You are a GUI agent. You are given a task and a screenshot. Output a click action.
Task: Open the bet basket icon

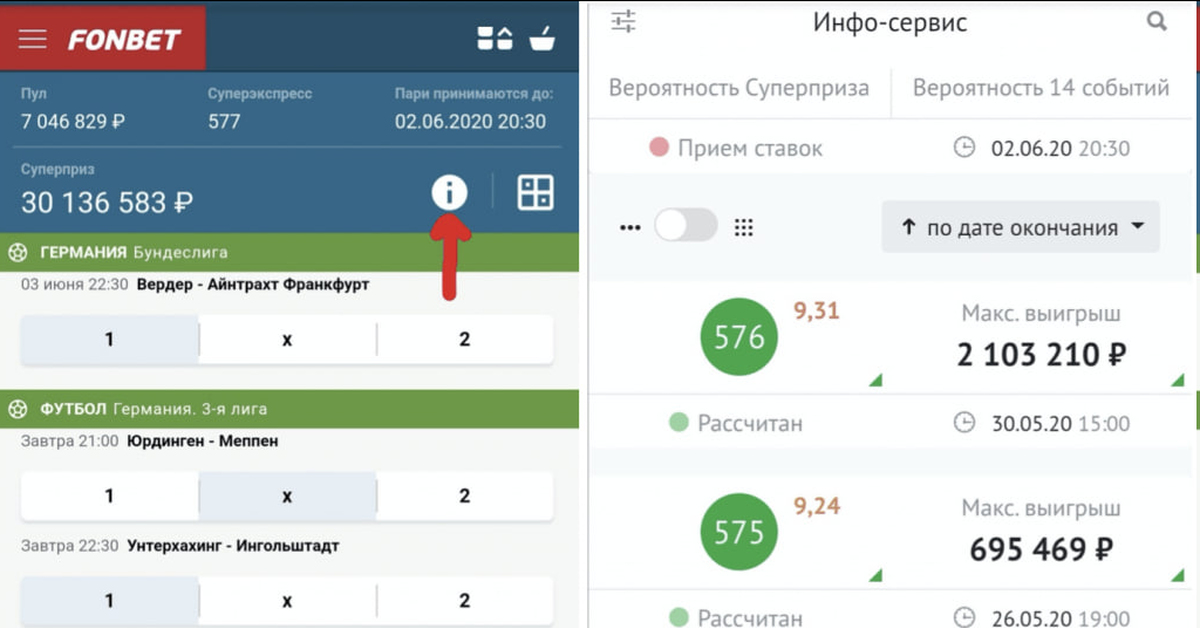541,38
